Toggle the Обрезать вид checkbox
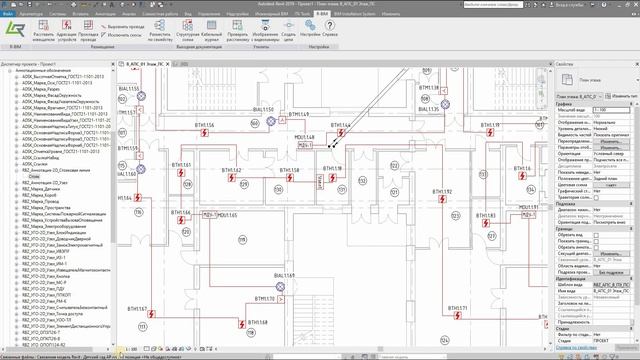Image resolution: width=640 pixels, height=360 pixels. point(596,235)
